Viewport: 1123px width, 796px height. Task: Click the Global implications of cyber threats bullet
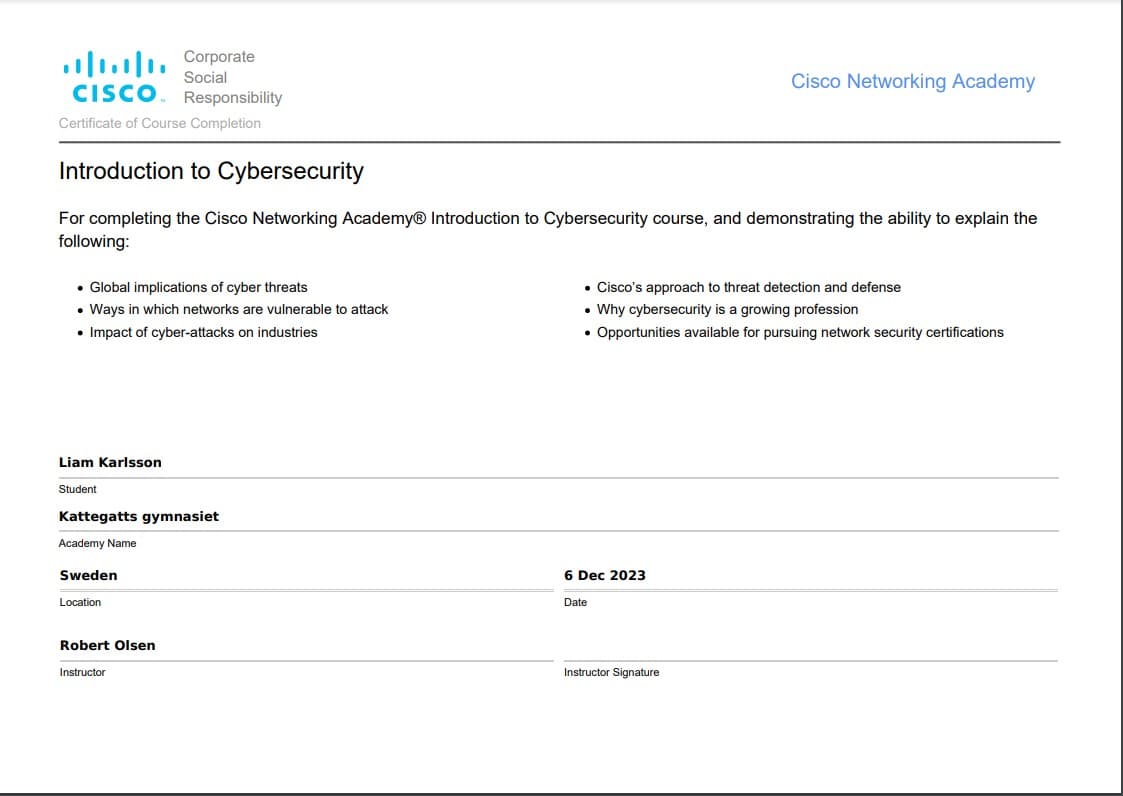tap(198, 287)
